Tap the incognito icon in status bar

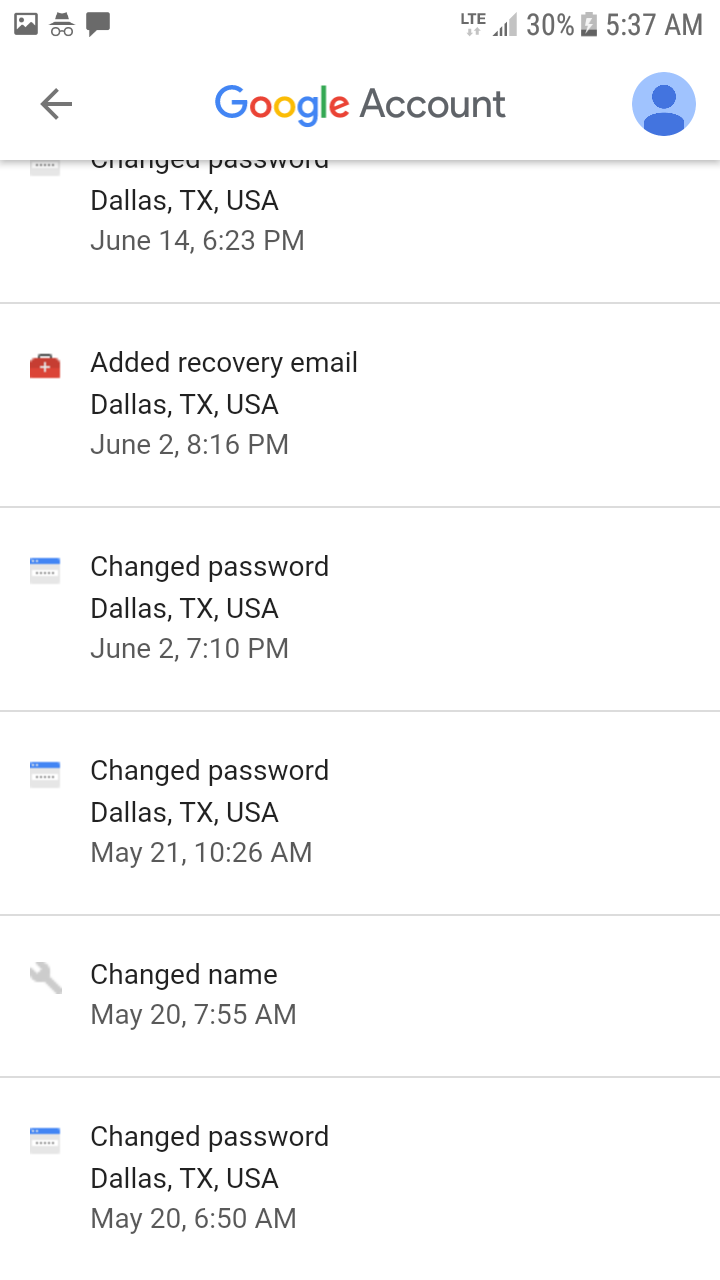(62, 24)
